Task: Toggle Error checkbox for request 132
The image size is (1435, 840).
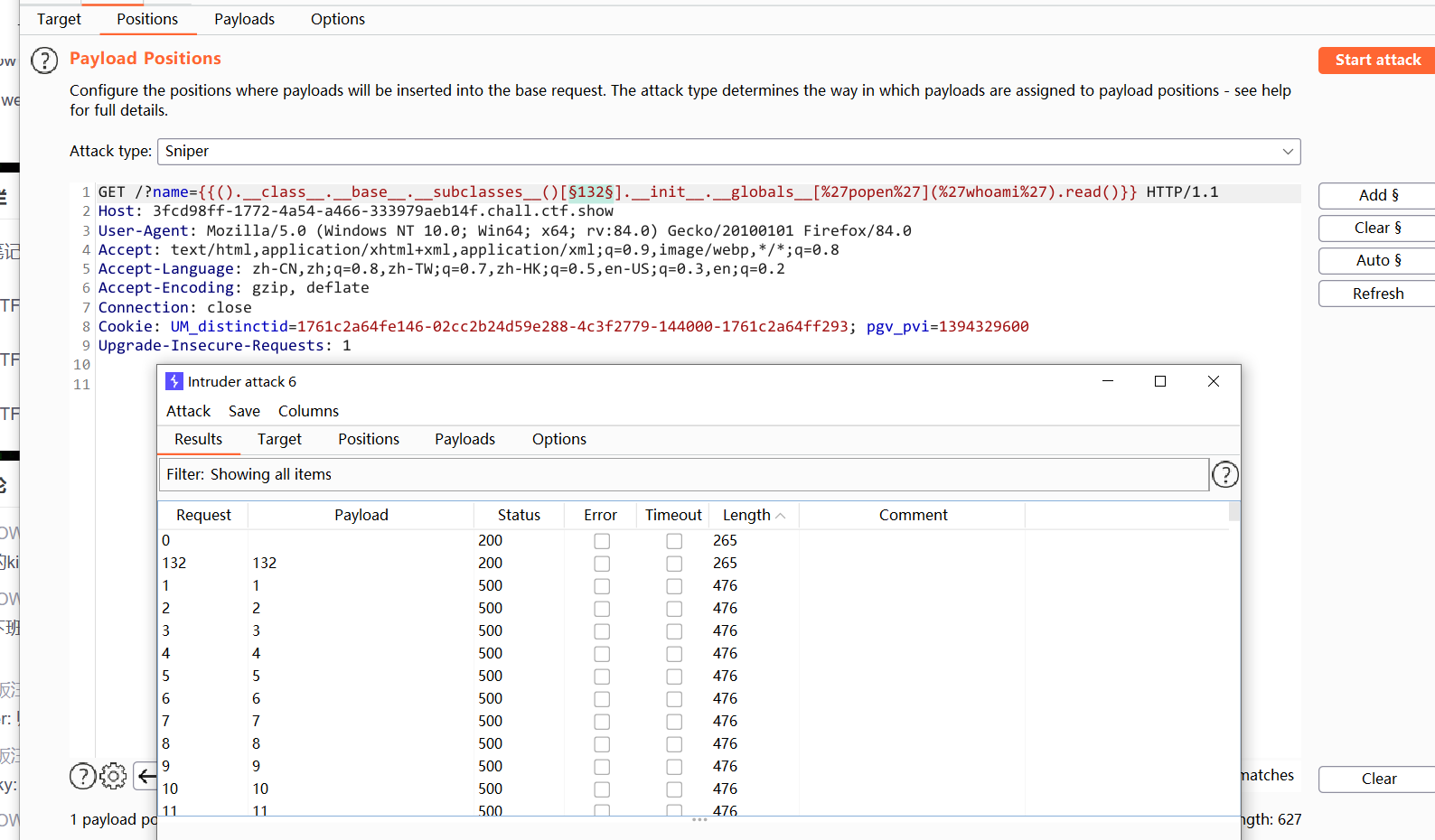Action: click(x=602, y=564)
